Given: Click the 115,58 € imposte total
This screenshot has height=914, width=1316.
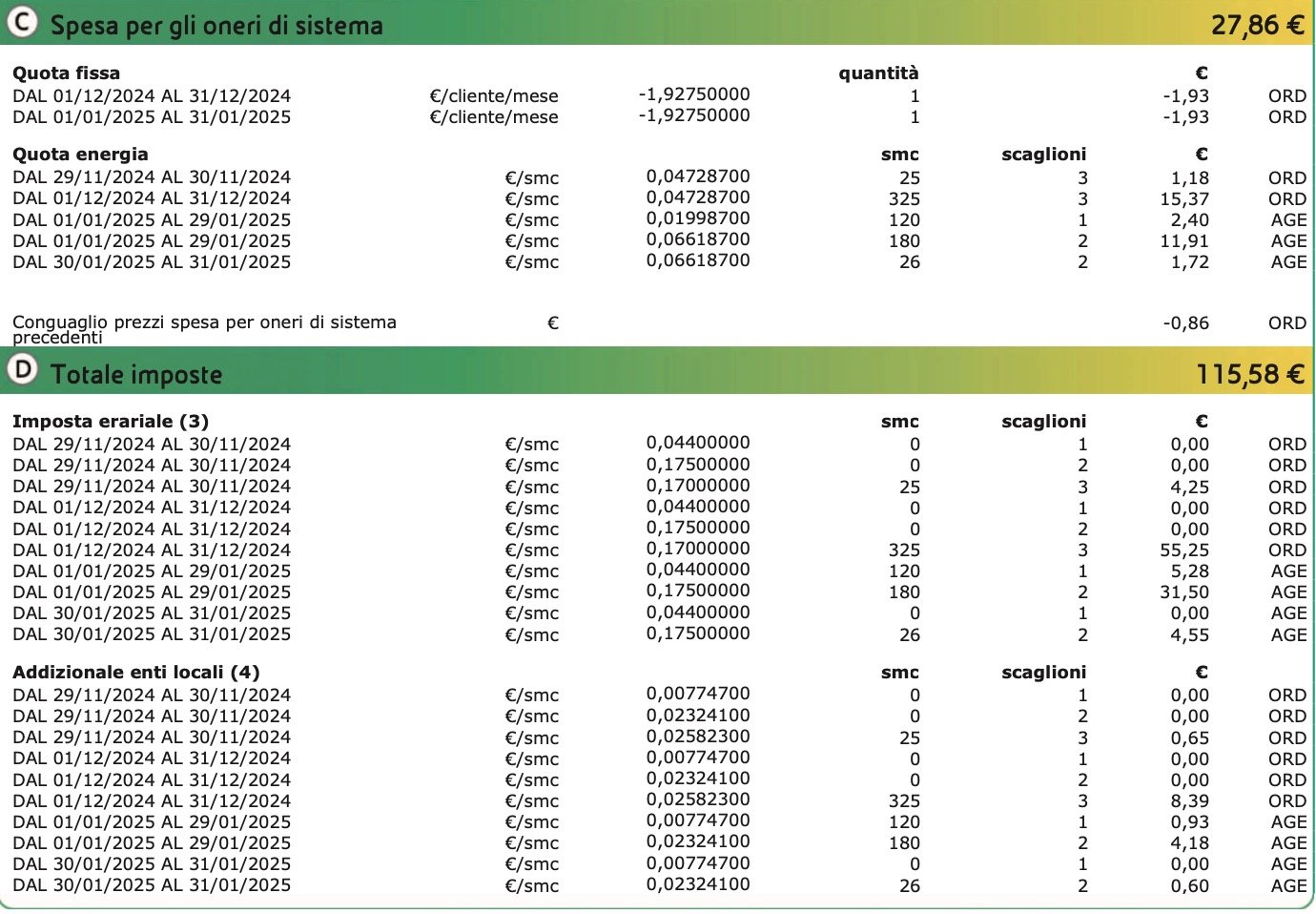Looking at the screenshot, I should click(1250, 374).
